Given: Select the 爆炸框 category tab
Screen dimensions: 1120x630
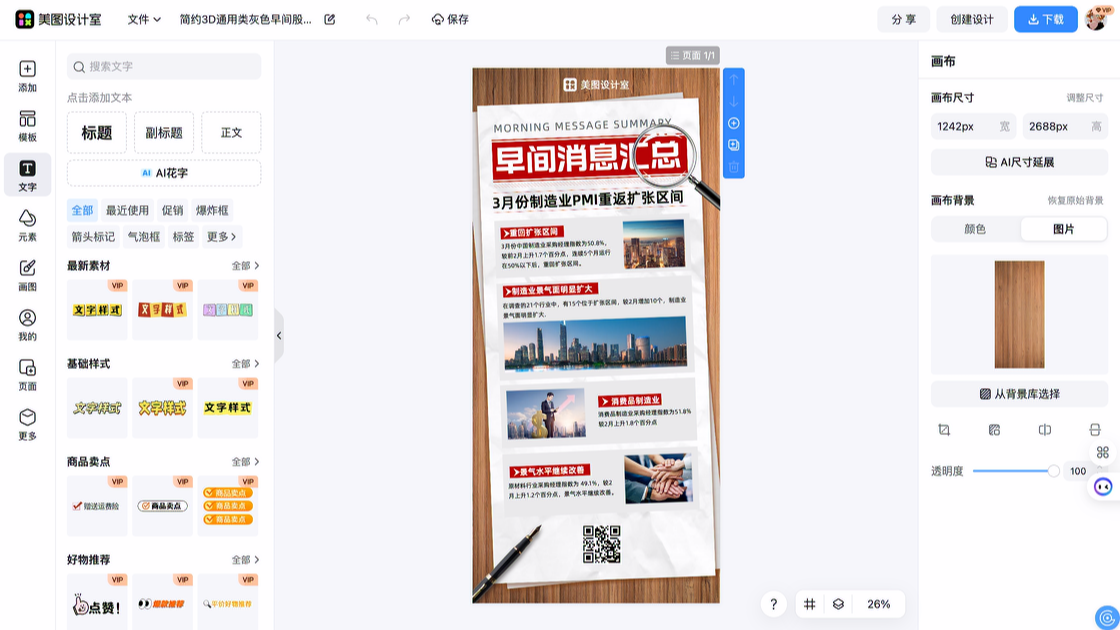Looking at the screenshot, I should [211, 210].
